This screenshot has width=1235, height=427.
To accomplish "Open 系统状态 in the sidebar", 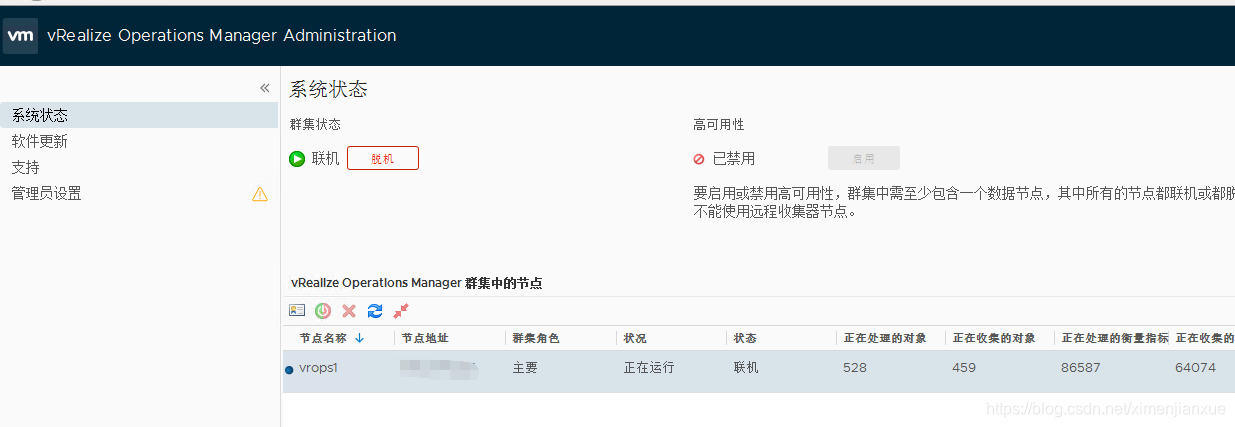I will [x=139, y=115].
